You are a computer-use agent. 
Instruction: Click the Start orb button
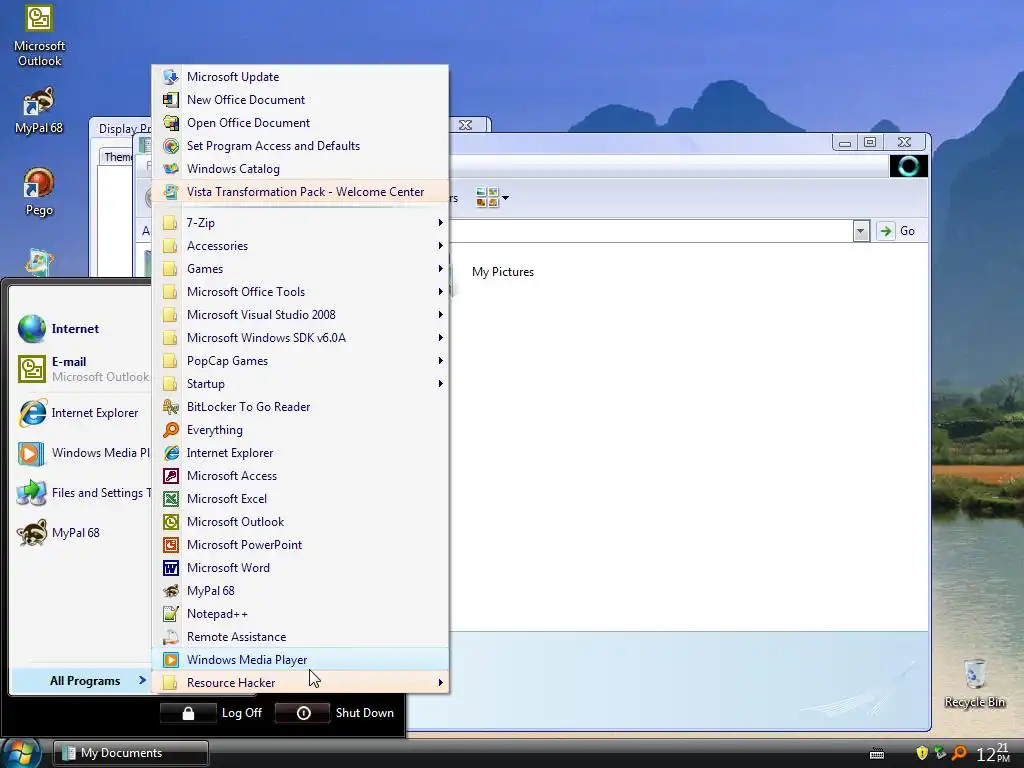(20, 753)
